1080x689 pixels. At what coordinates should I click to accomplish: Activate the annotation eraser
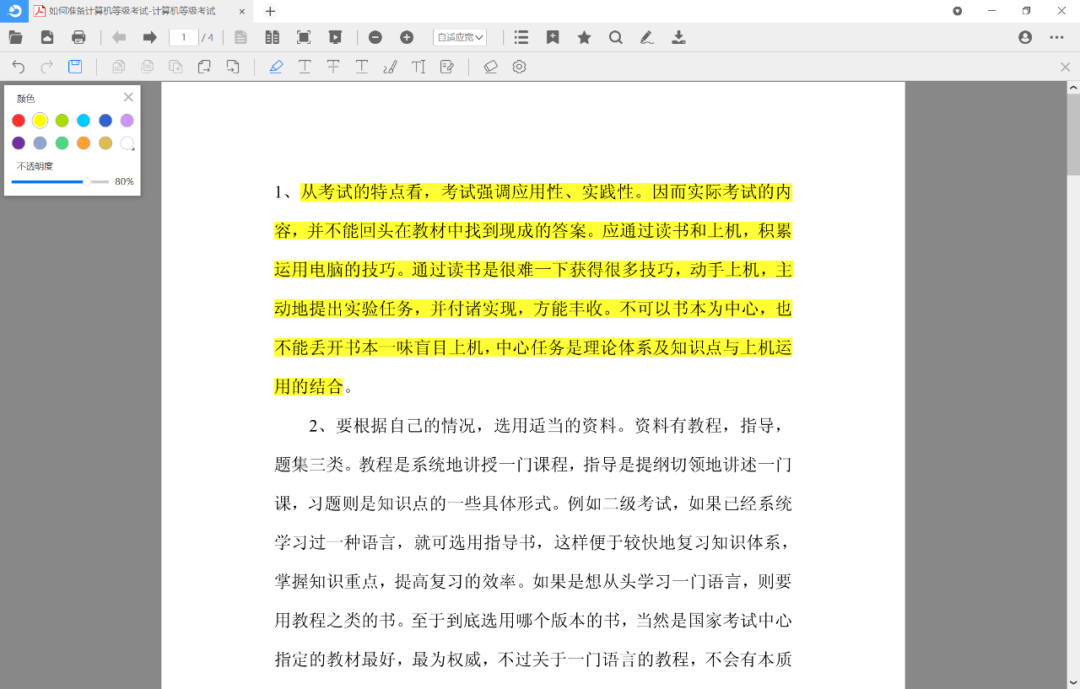[x=491, y=67]
